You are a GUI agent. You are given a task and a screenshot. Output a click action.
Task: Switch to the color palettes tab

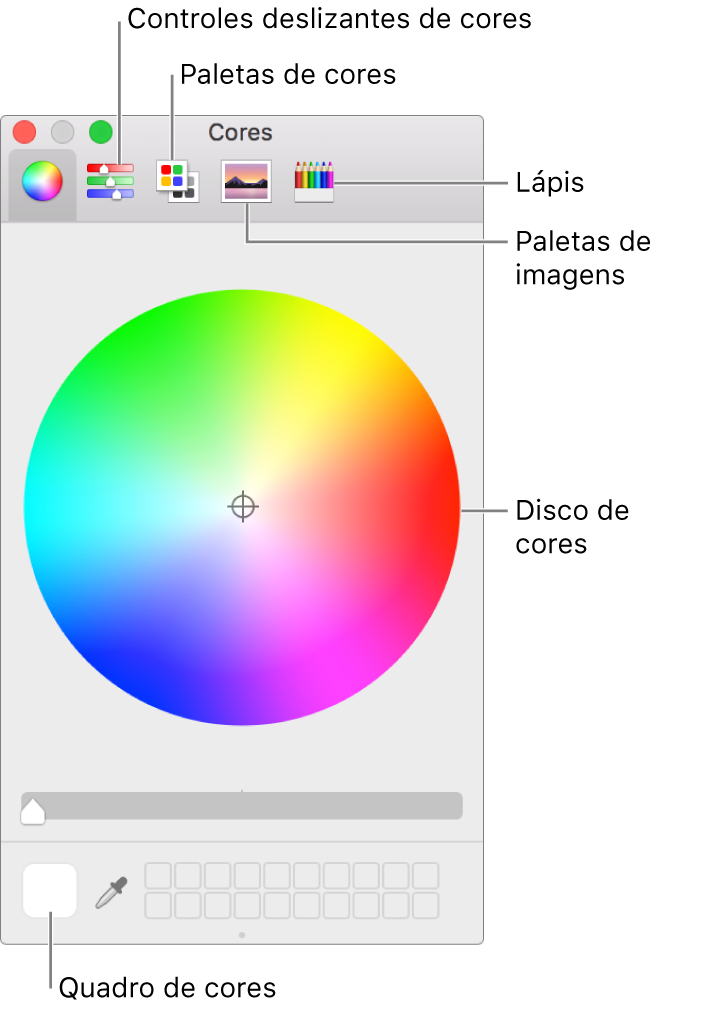[x=178, y=182]
